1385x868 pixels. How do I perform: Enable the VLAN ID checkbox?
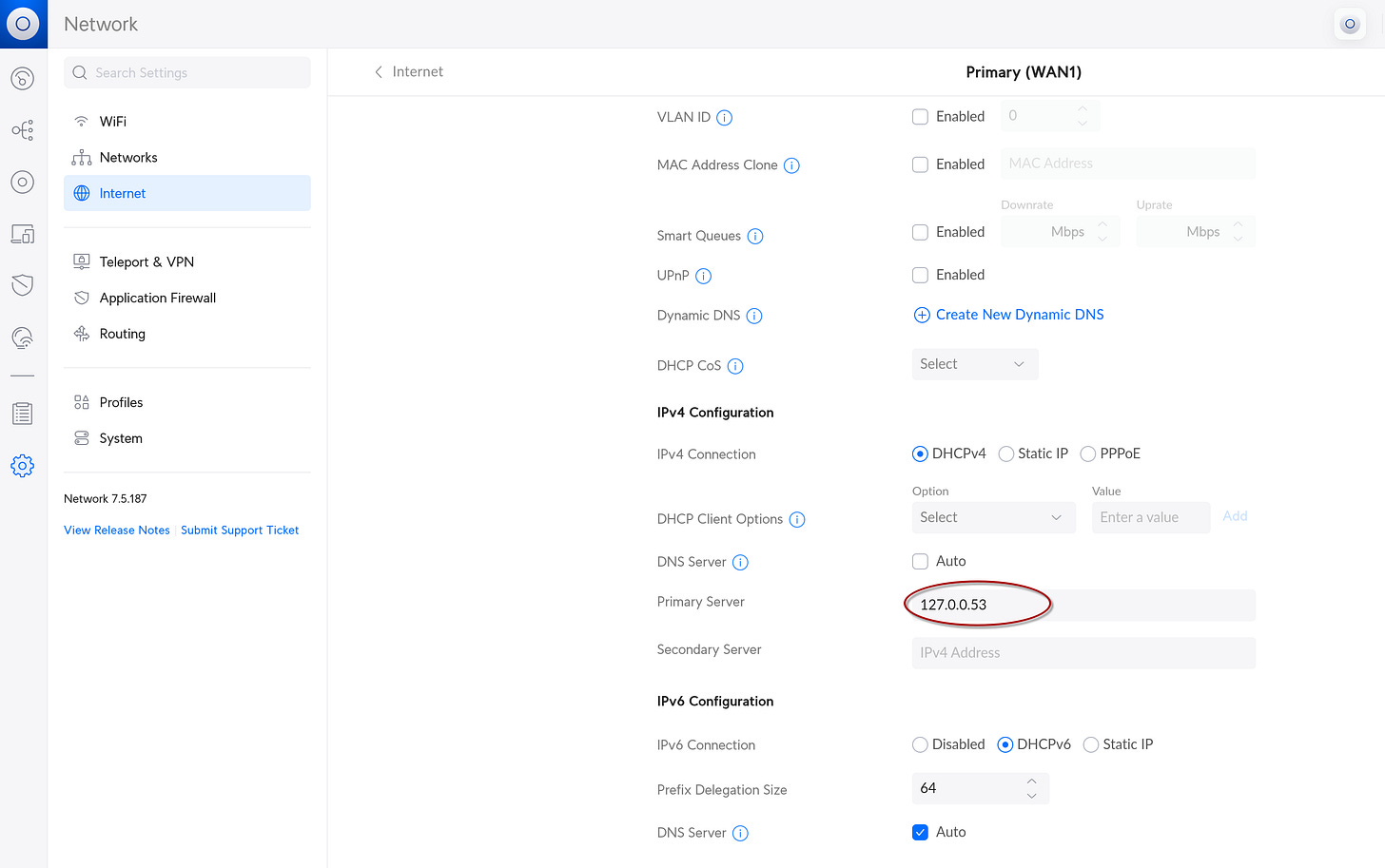click(x=920, y=117)
